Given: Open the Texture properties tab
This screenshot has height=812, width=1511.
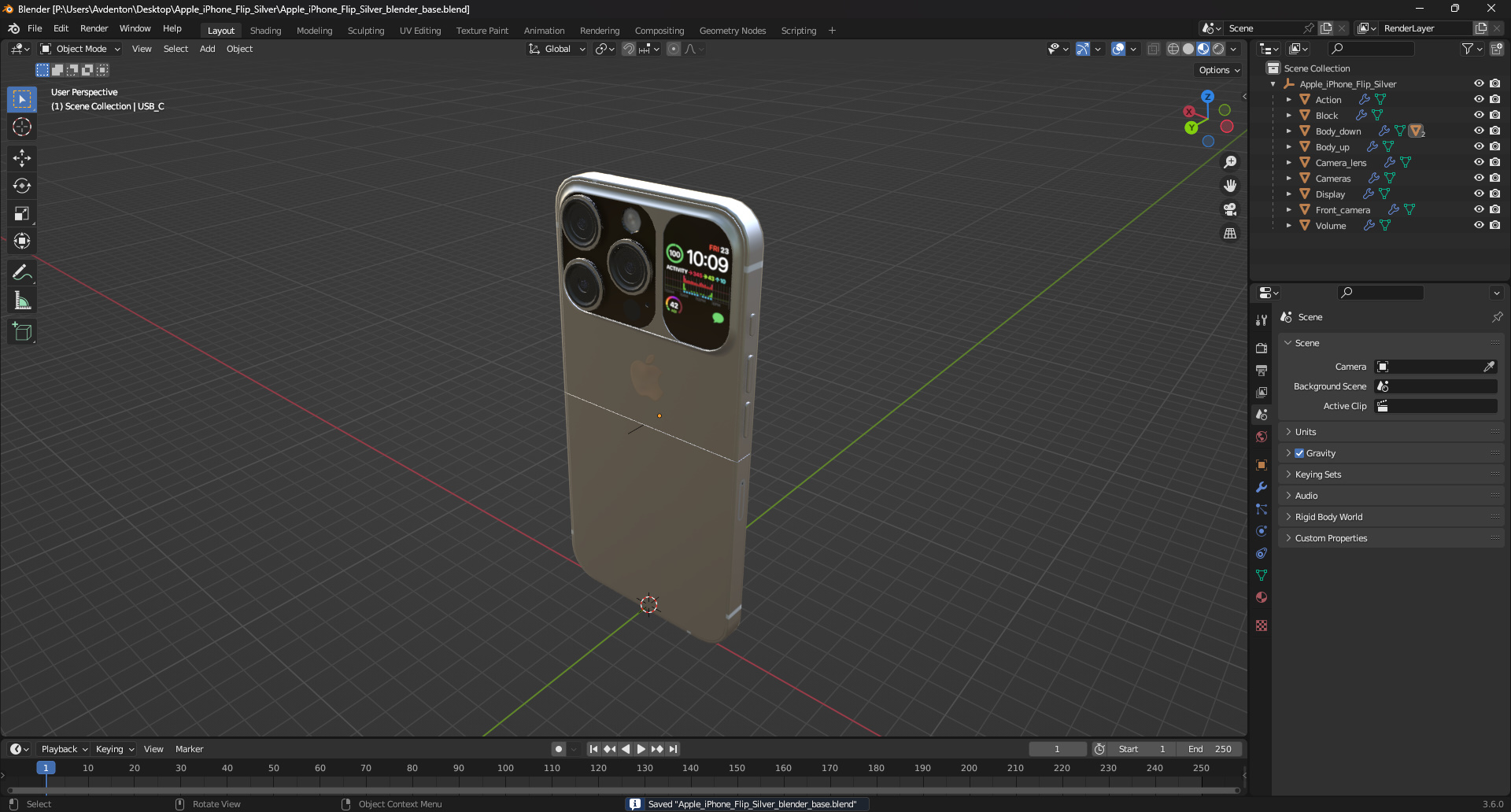Looking at the screenshot, I should click(1262, 626).
